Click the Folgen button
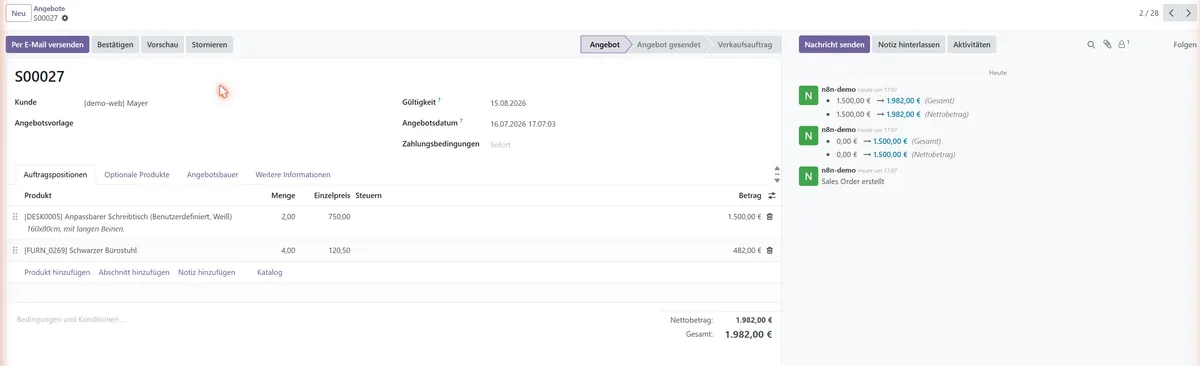1200x366 pixels. (x=1185, y=45)
